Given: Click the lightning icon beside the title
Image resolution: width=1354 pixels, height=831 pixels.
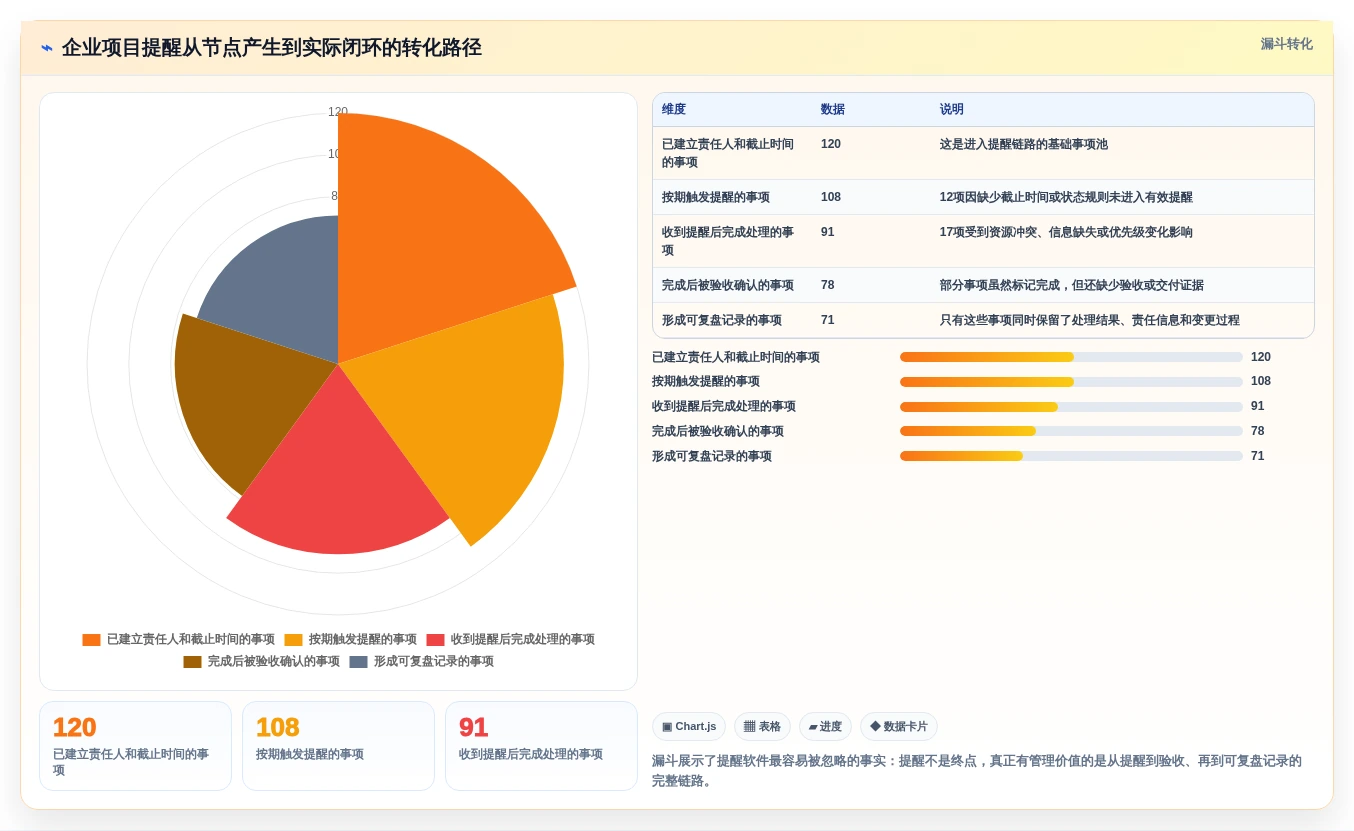Looking at the screenshot, I should point(47,48).
